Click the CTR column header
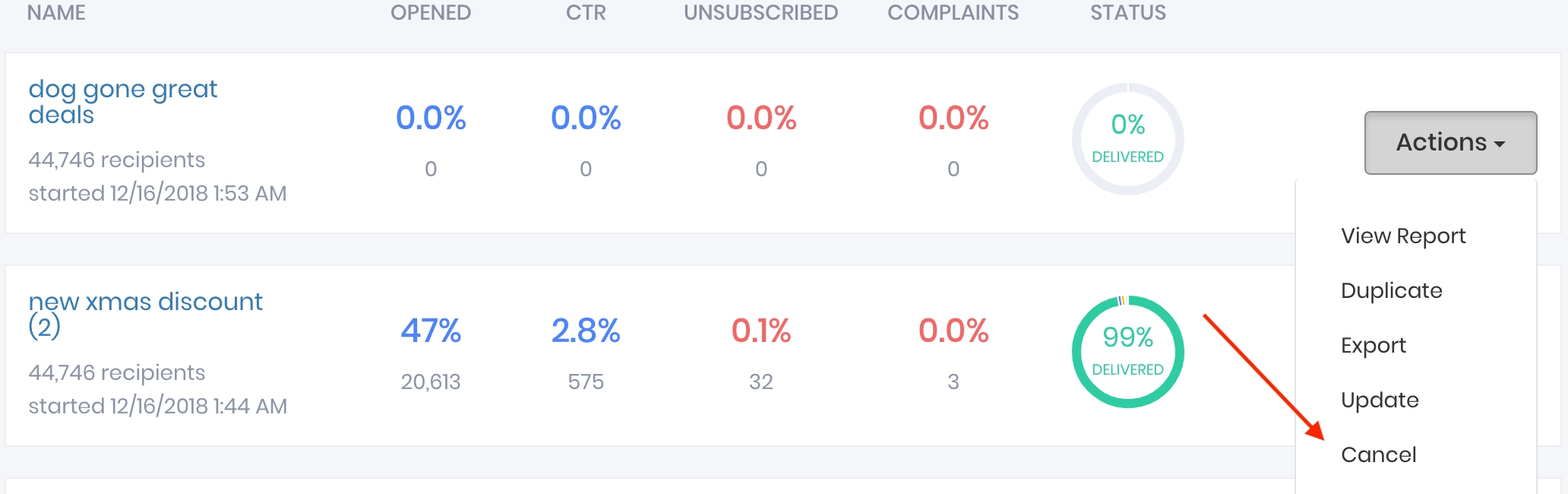The image size is (1568, 494). (x=586, y=13)
